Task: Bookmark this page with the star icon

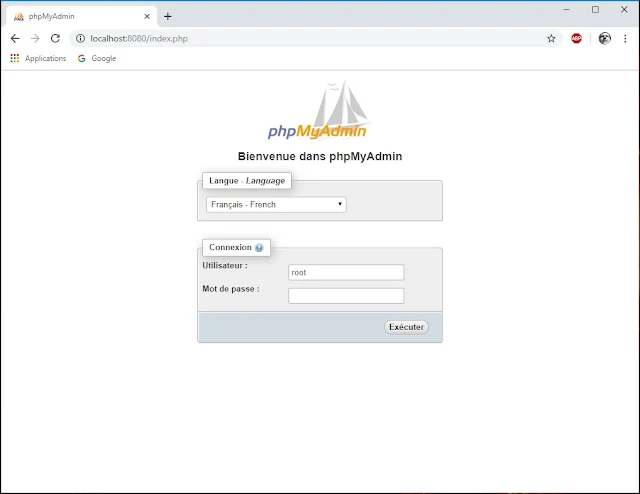Action: coord(551,38)
